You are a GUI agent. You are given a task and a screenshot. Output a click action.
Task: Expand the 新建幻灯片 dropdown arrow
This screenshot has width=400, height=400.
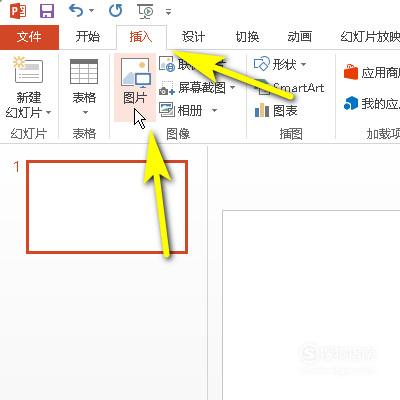49,113
